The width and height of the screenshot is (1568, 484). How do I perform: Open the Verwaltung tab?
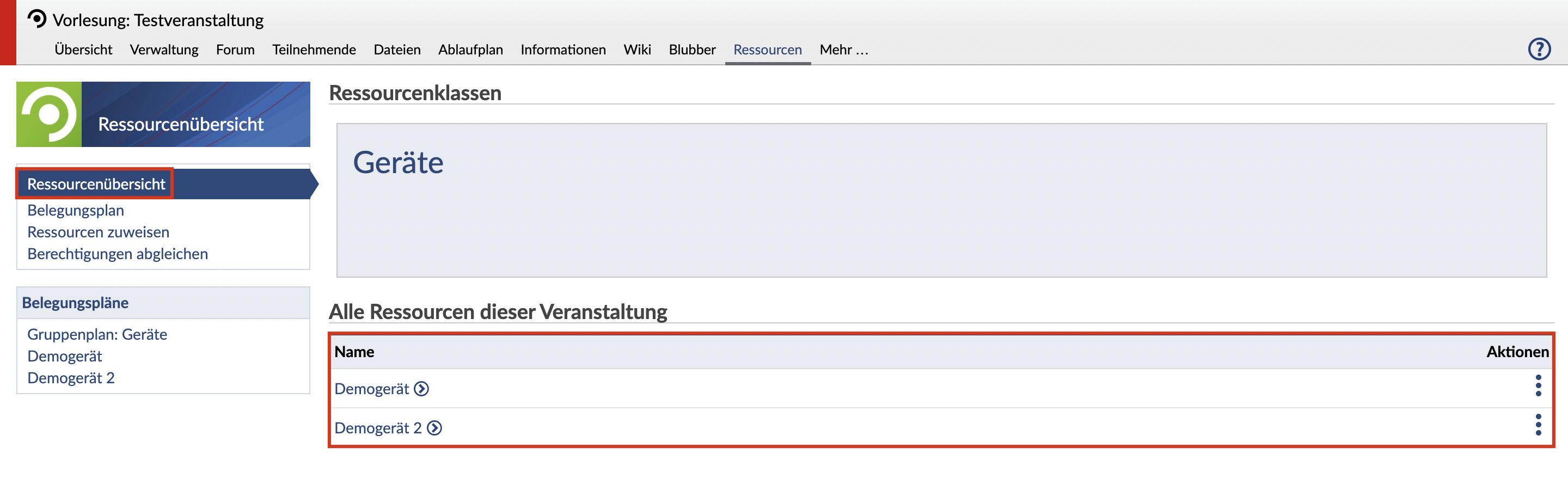(x=164, y=50)
